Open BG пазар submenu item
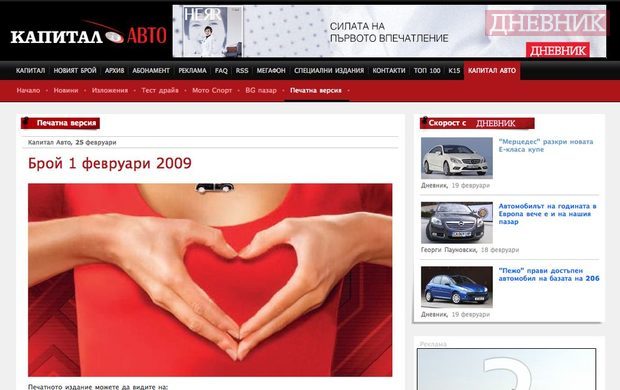Viewport: 620px width, 390px height. pyautogui.click(x=261, y=90)
